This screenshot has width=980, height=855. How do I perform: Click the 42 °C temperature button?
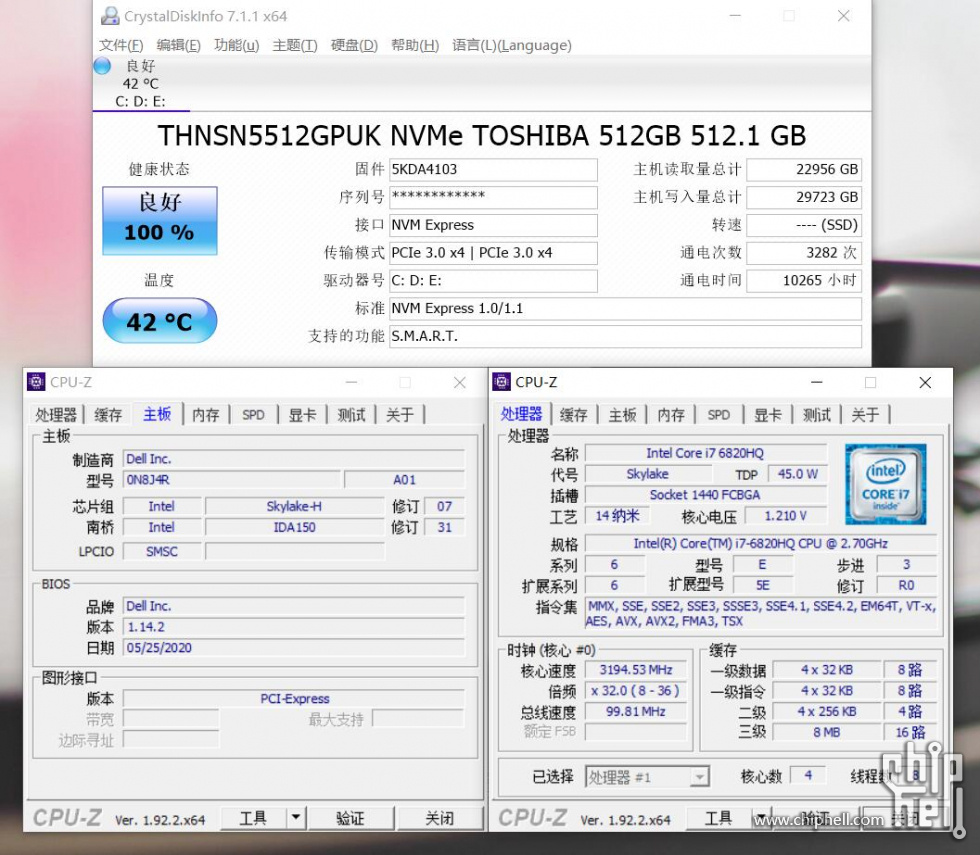[x=160, y=321]
